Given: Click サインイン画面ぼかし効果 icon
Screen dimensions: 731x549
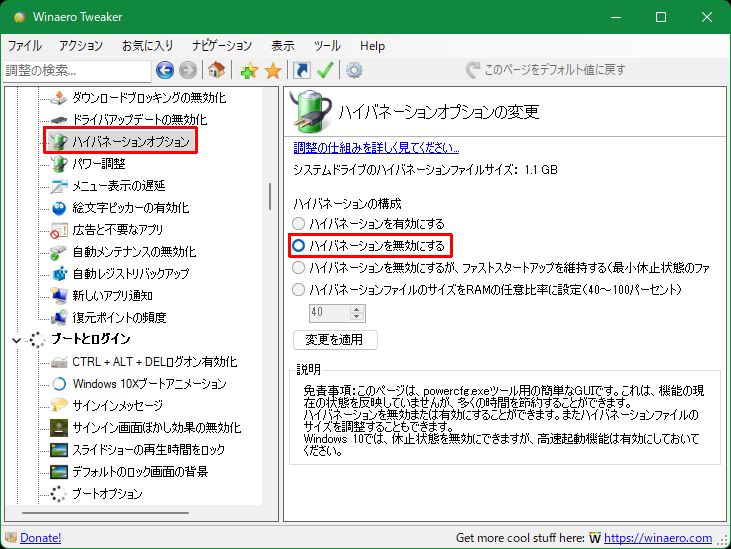Looking at the screenshot, I should [x=59, y=427].
